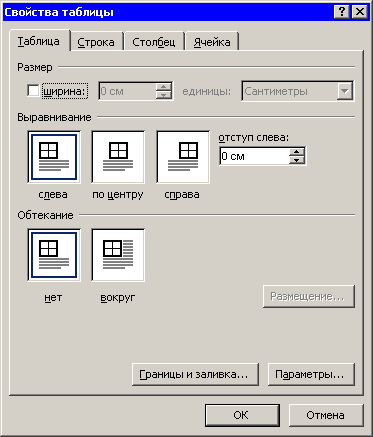Select the no text wrapping icon (нет)

point(54,255)
